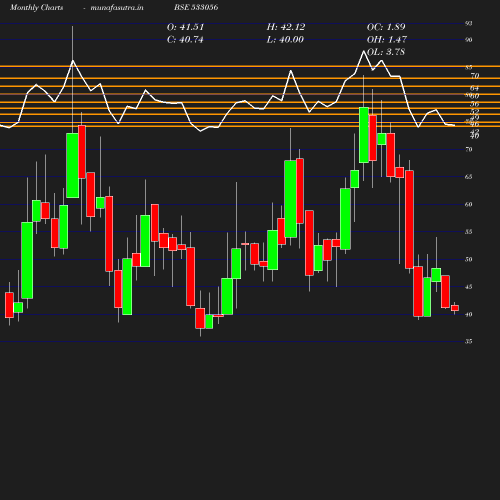Click the "Monthly Charts" title text
This screenshot has height=500, width=500.
coord(36,8)
